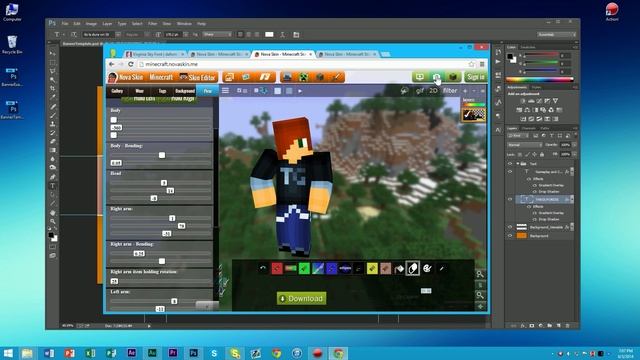
Task: Switch to the Background tab in Nova Skin
Action: tap(185, 91)
